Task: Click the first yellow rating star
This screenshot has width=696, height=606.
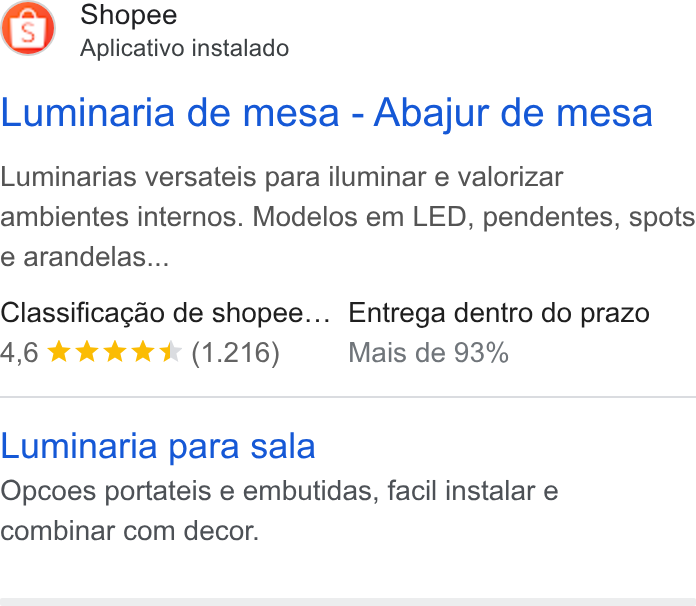Action: coord(59,352)
